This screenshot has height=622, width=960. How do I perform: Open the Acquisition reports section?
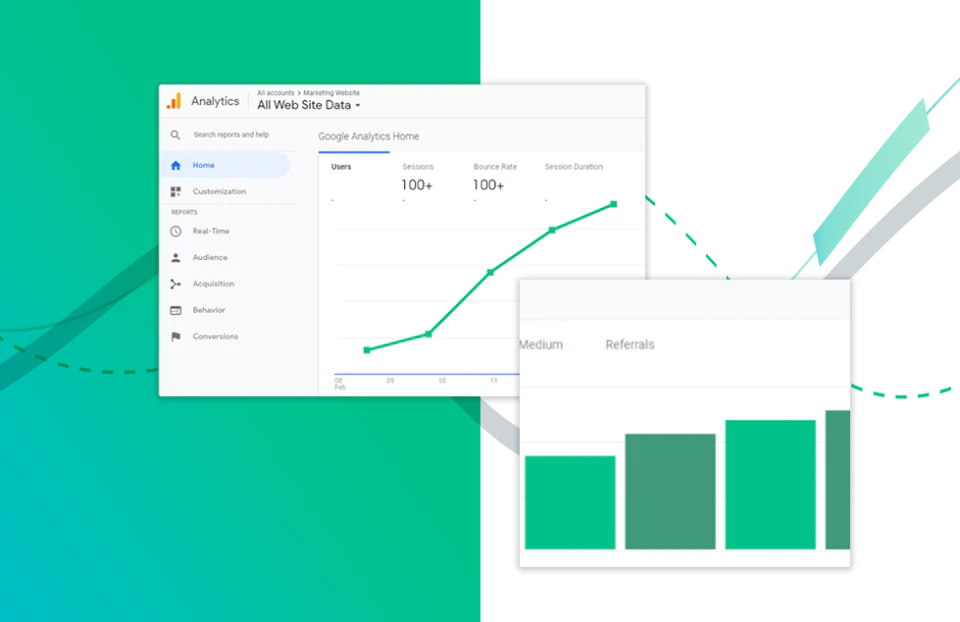click(x=225, y=284)
